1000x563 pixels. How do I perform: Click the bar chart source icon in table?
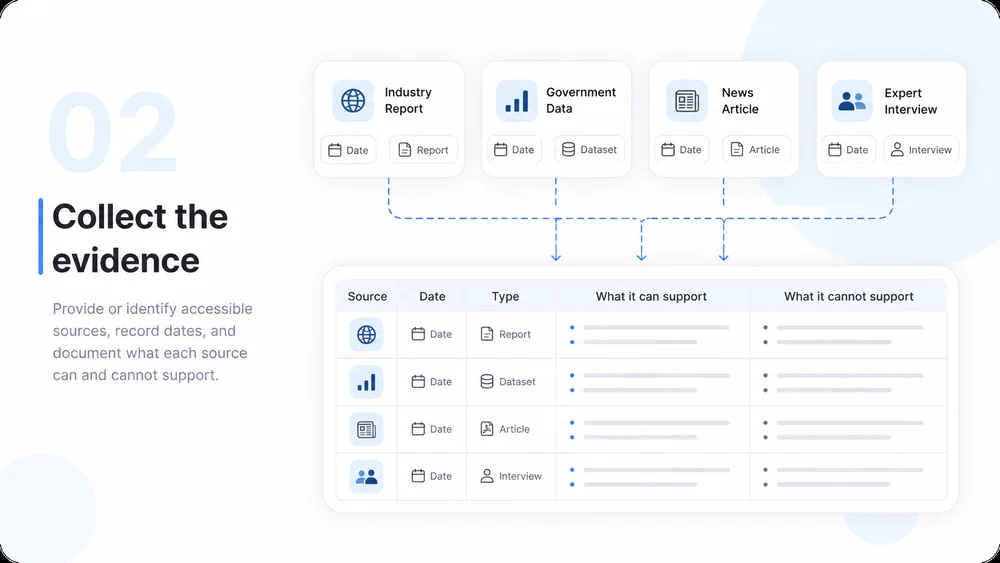tap(367, 382)
